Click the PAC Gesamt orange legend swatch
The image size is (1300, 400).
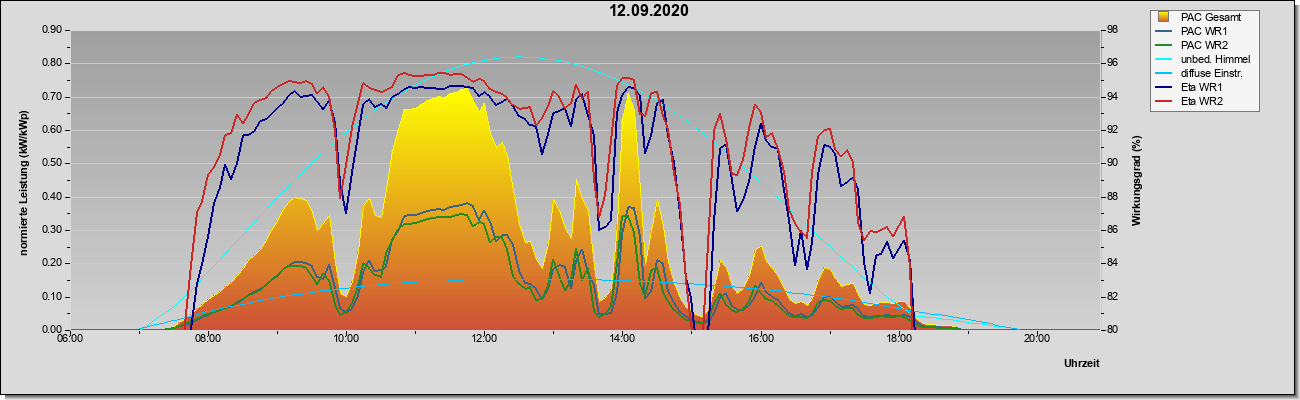tap(1163, 17)
